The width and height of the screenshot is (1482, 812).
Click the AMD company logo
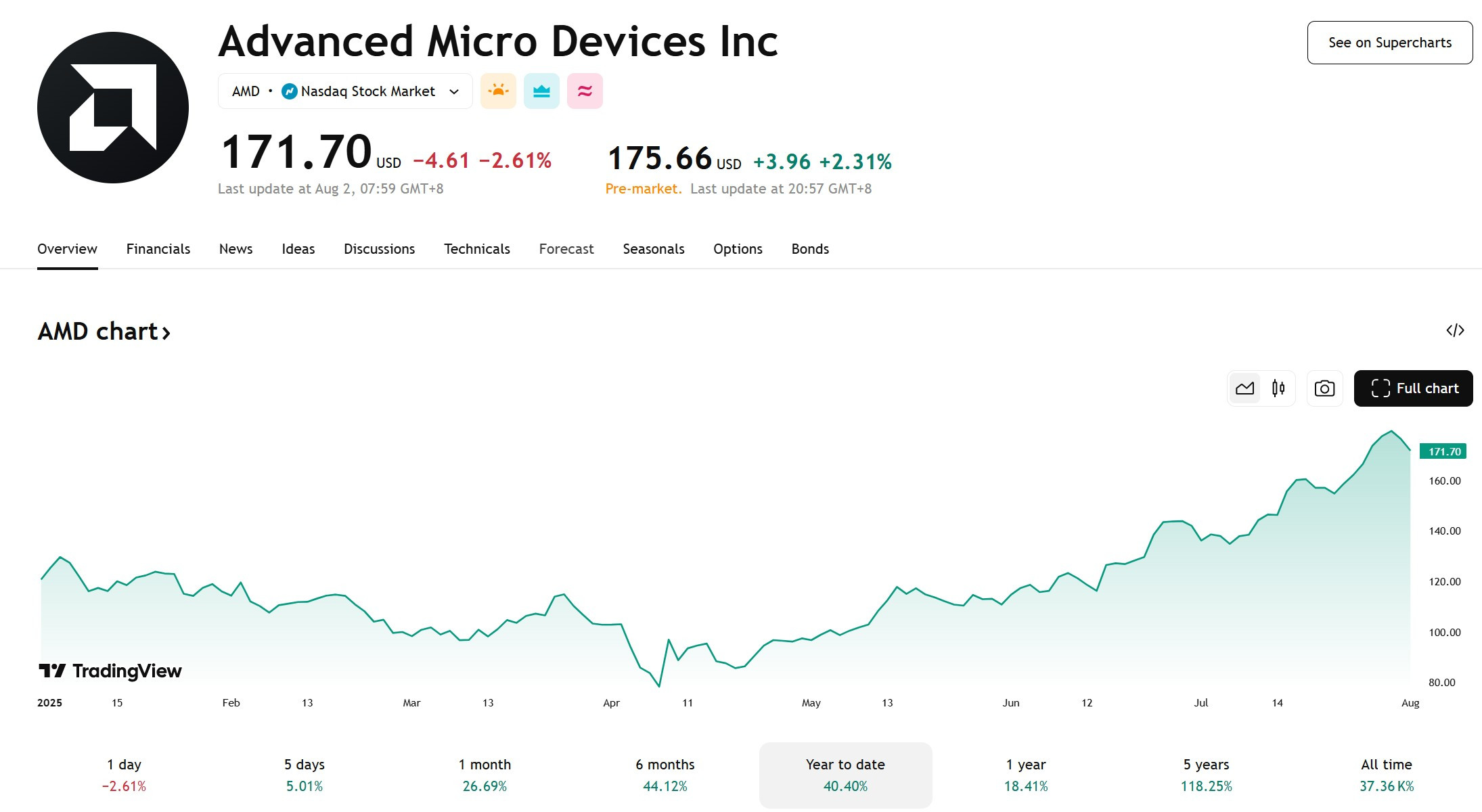click(113, 108)
